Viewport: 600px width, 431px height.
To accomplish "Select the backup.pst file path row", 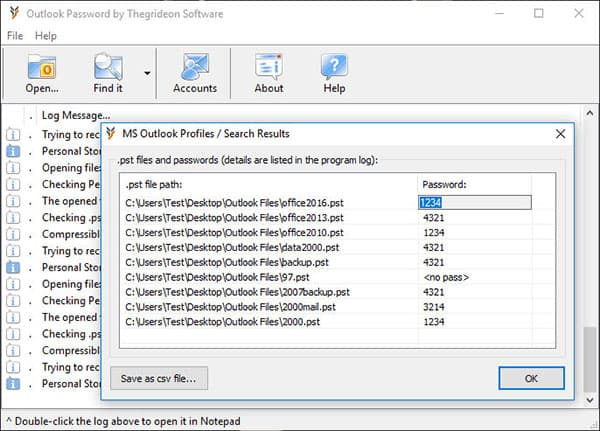I will (x=227, y=263).
